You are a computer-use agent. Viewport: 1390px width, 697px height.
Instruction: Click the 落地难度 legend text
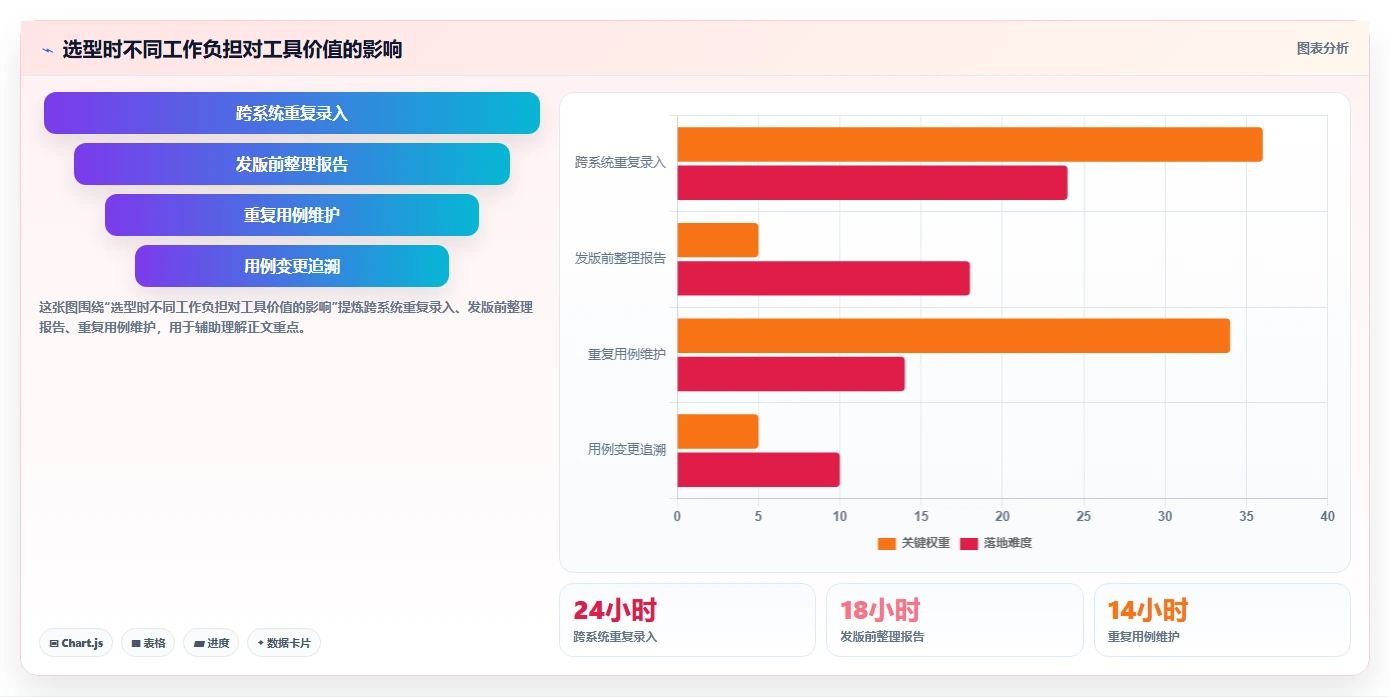[1007, 543]
